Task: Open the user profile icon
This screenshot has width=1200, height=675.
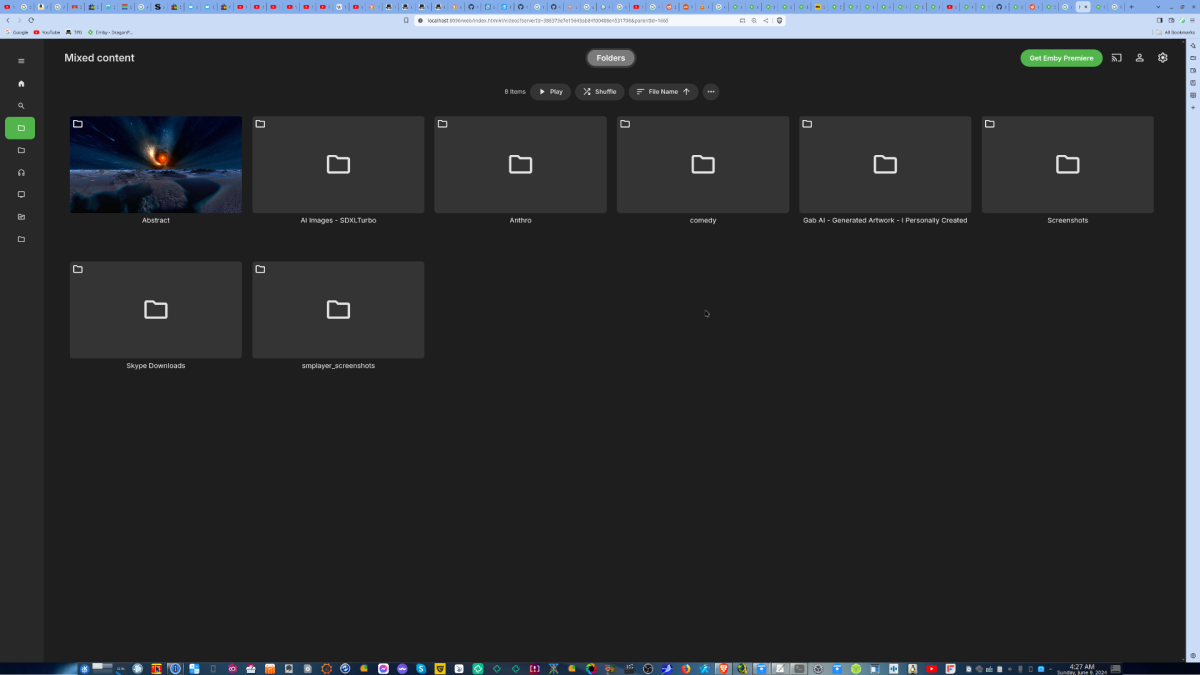Action: 1139,58
